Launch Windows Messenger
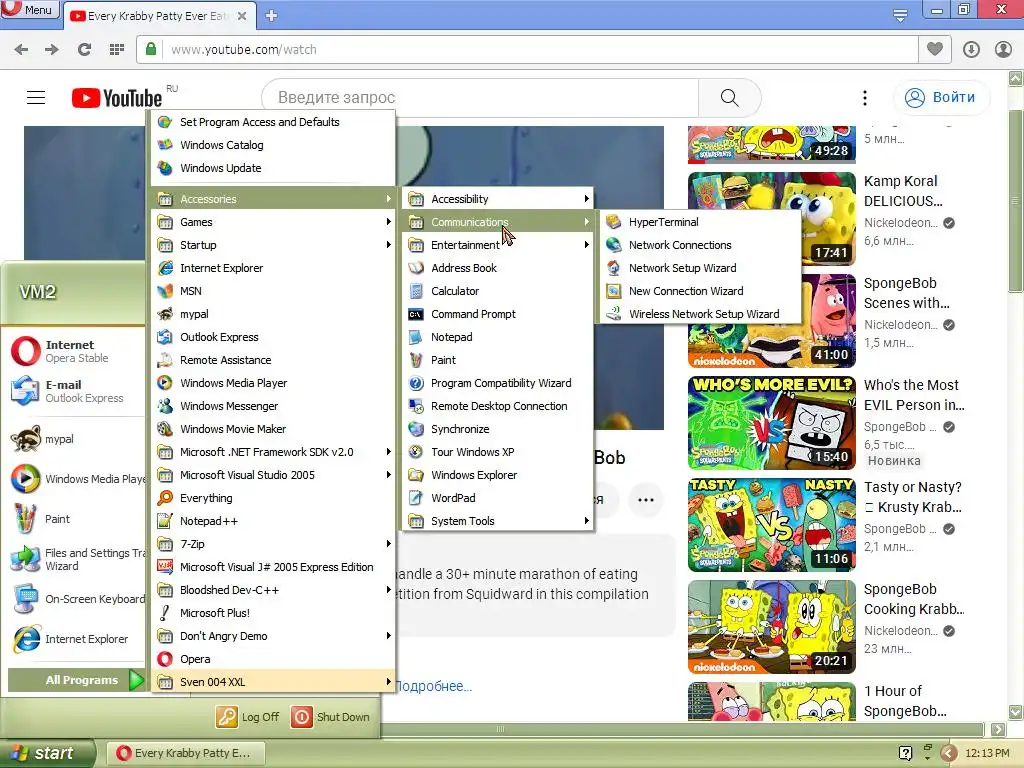 pyautogui.click(x=273, y=406)
